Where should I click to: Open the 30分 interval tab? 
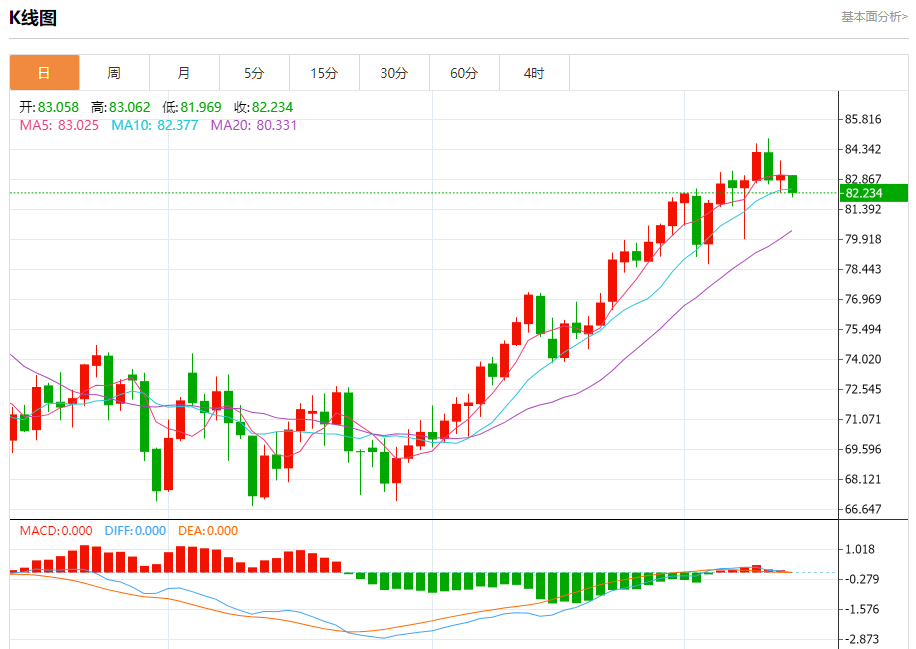(x=394, y=73)
